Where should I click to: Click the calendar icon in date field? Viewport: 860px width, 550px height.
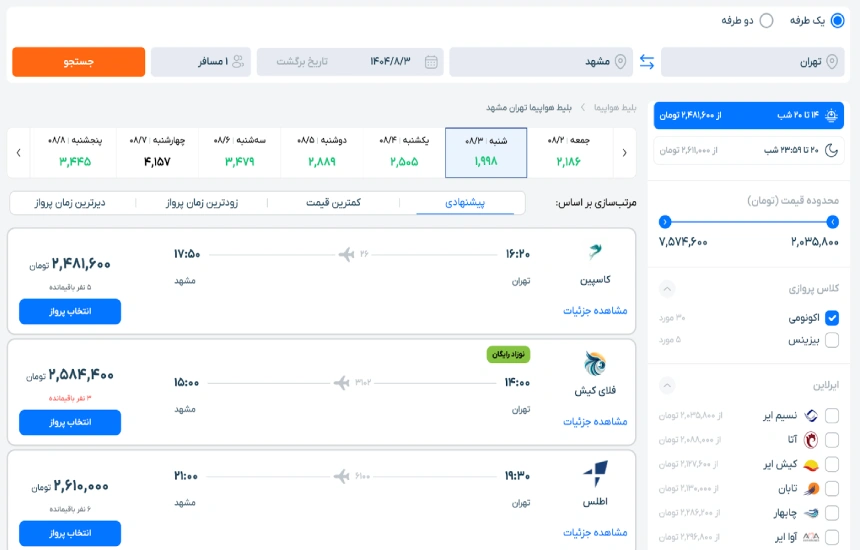[x=431, y=62]
